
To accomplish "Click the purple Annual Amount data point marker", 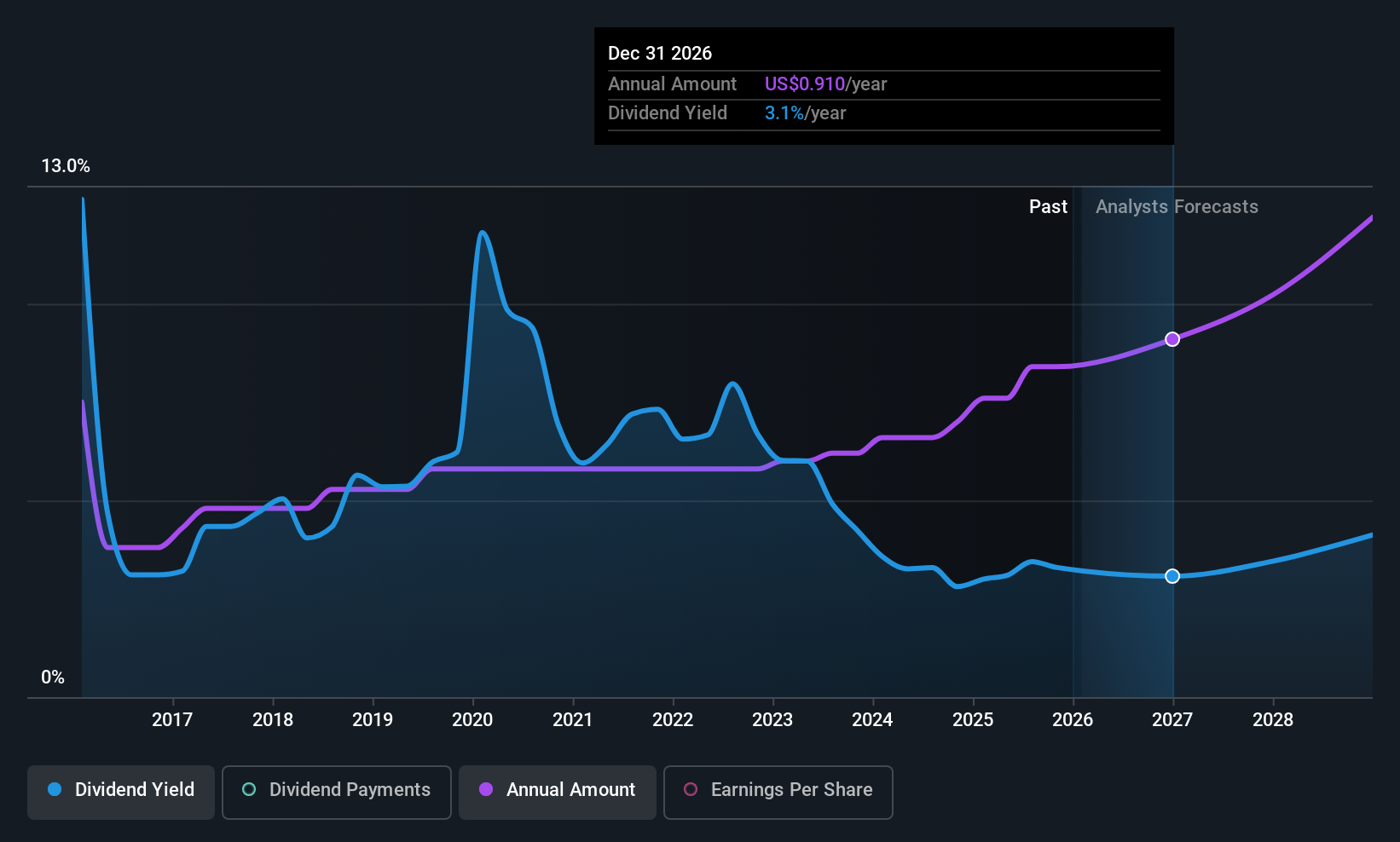I will [1172, 339].
